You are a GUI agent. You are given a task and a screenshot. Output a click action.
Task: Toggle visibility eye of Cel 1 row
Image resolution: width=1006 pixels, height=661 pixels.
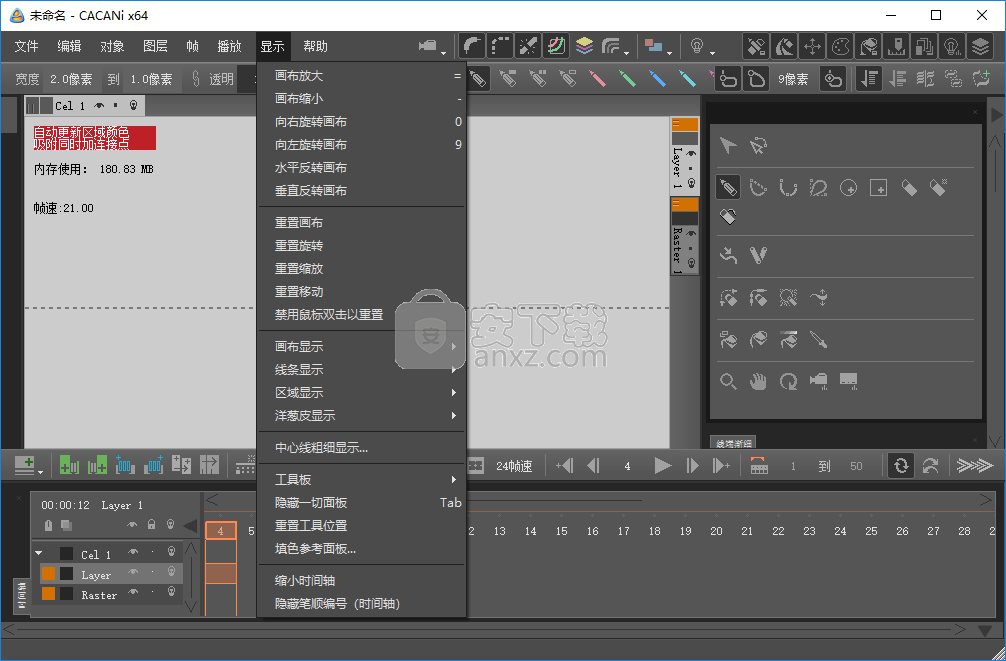[133, 553]
